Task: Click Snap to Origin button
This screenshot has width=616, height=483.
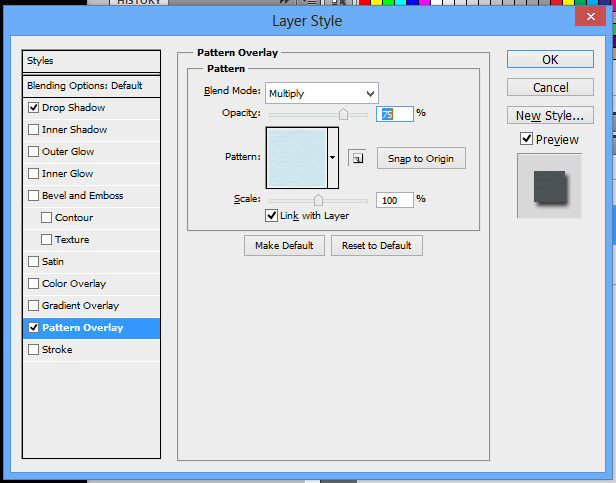Action: (x=421, y=158)
